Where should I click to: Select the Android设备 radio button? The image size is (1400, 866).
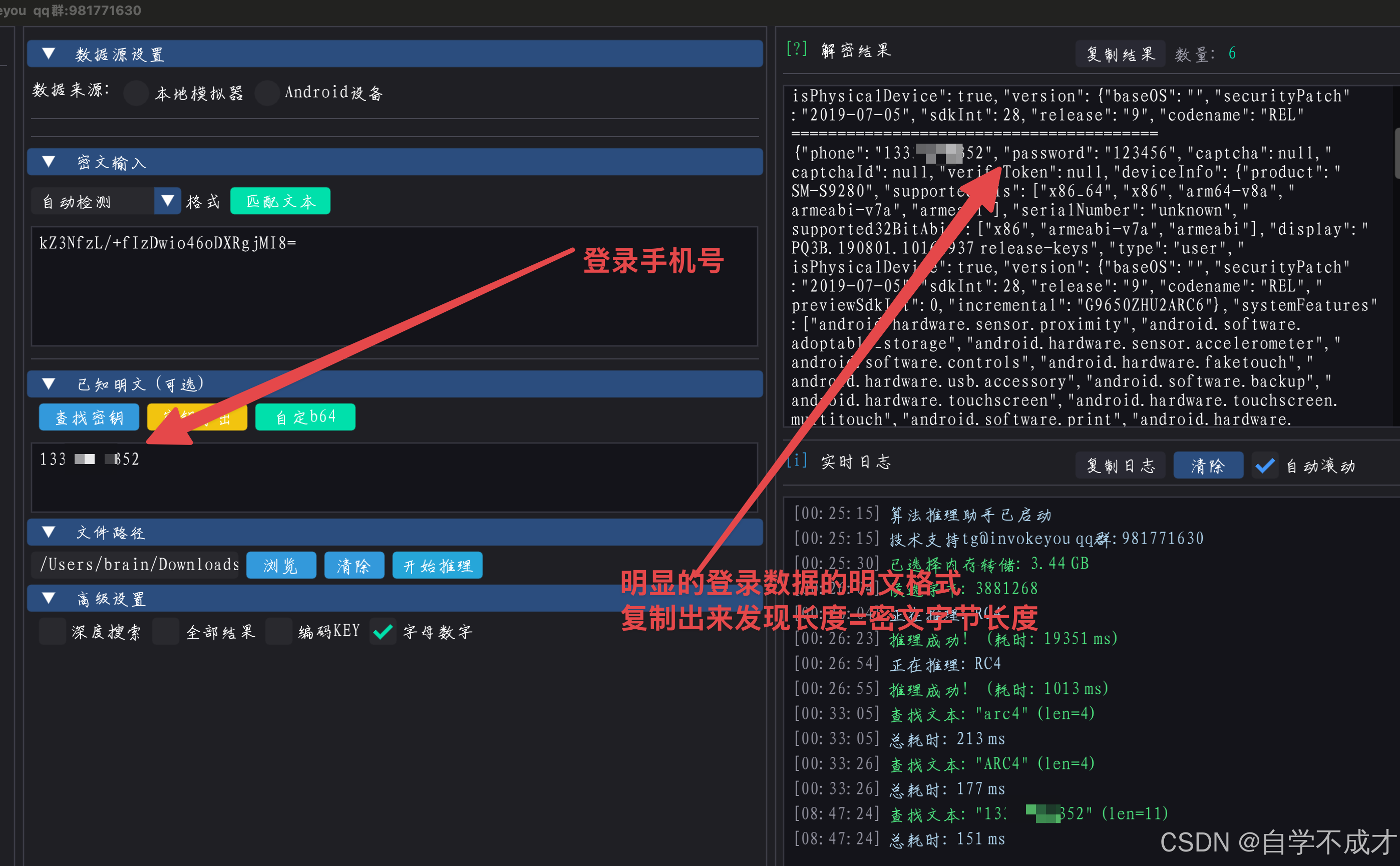pos(267,93)
